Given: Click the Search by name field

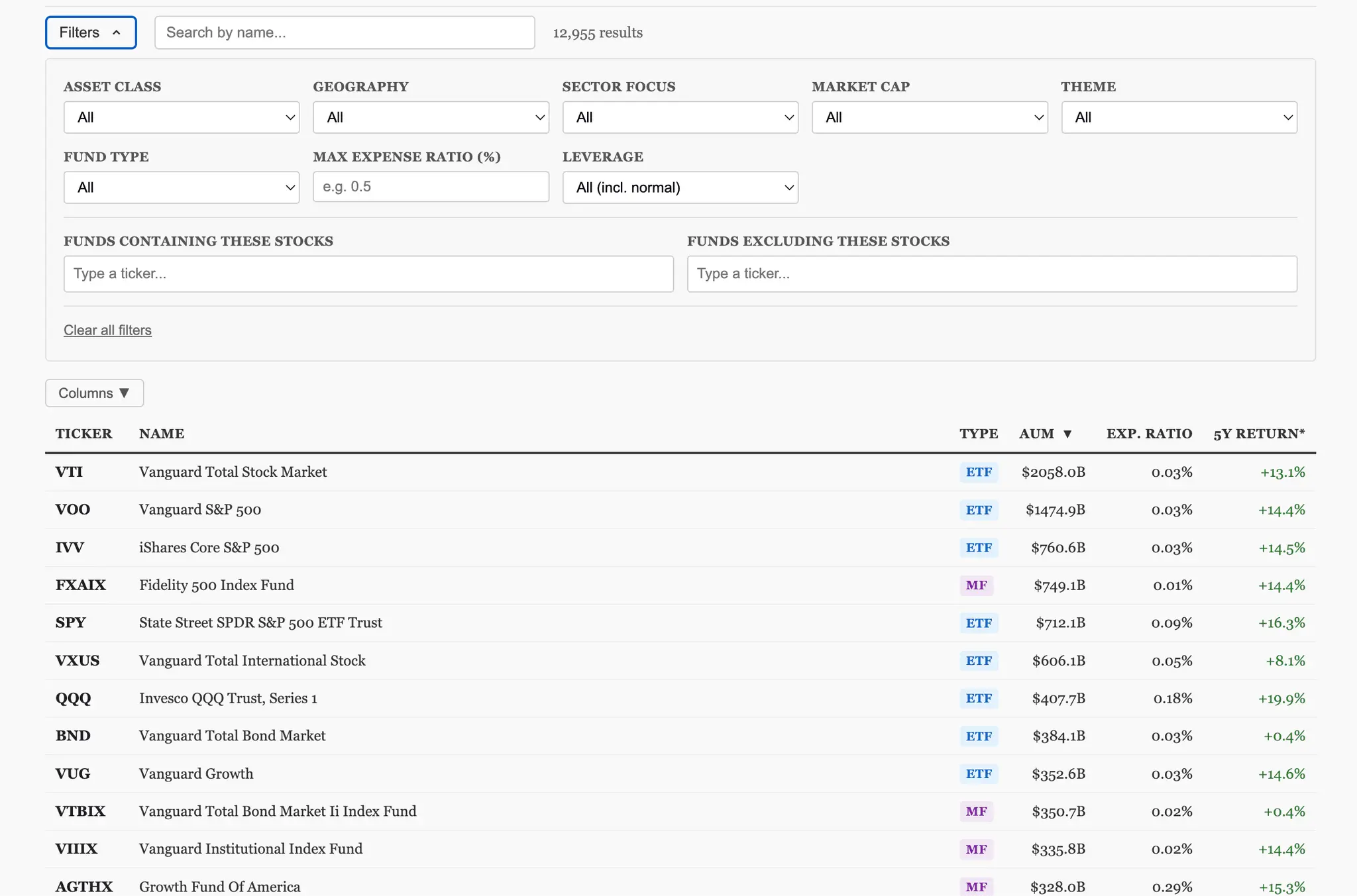Looking at the screenshot, I should [x=345, y=32].
